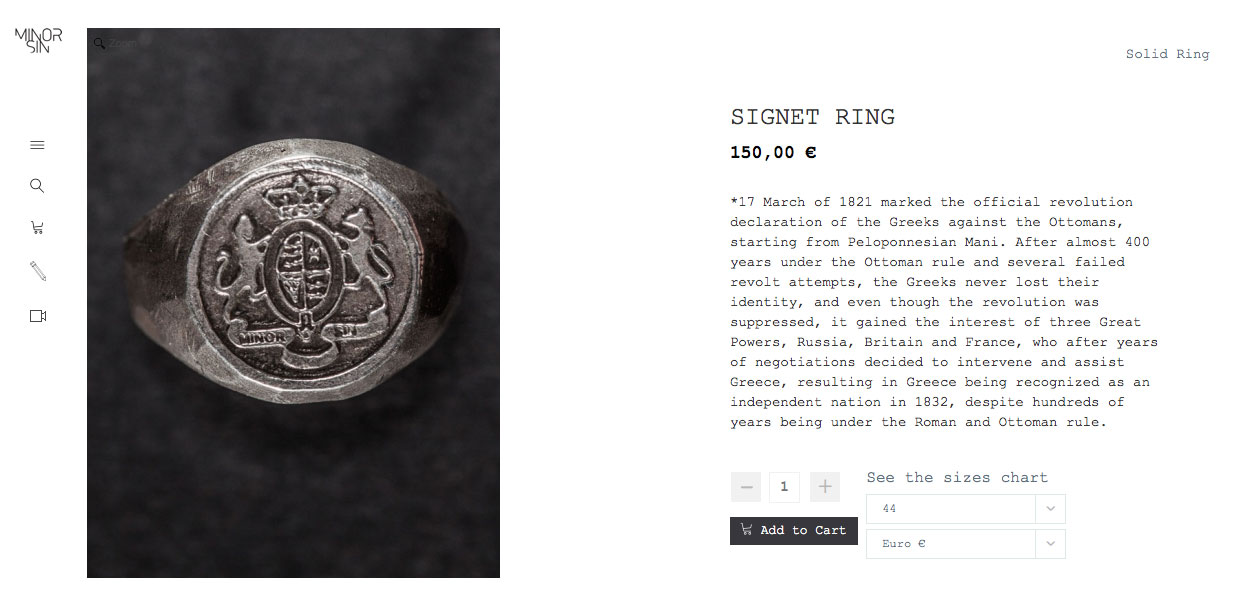Click the chevron arrow of the currency selector

pos(1050,544)
